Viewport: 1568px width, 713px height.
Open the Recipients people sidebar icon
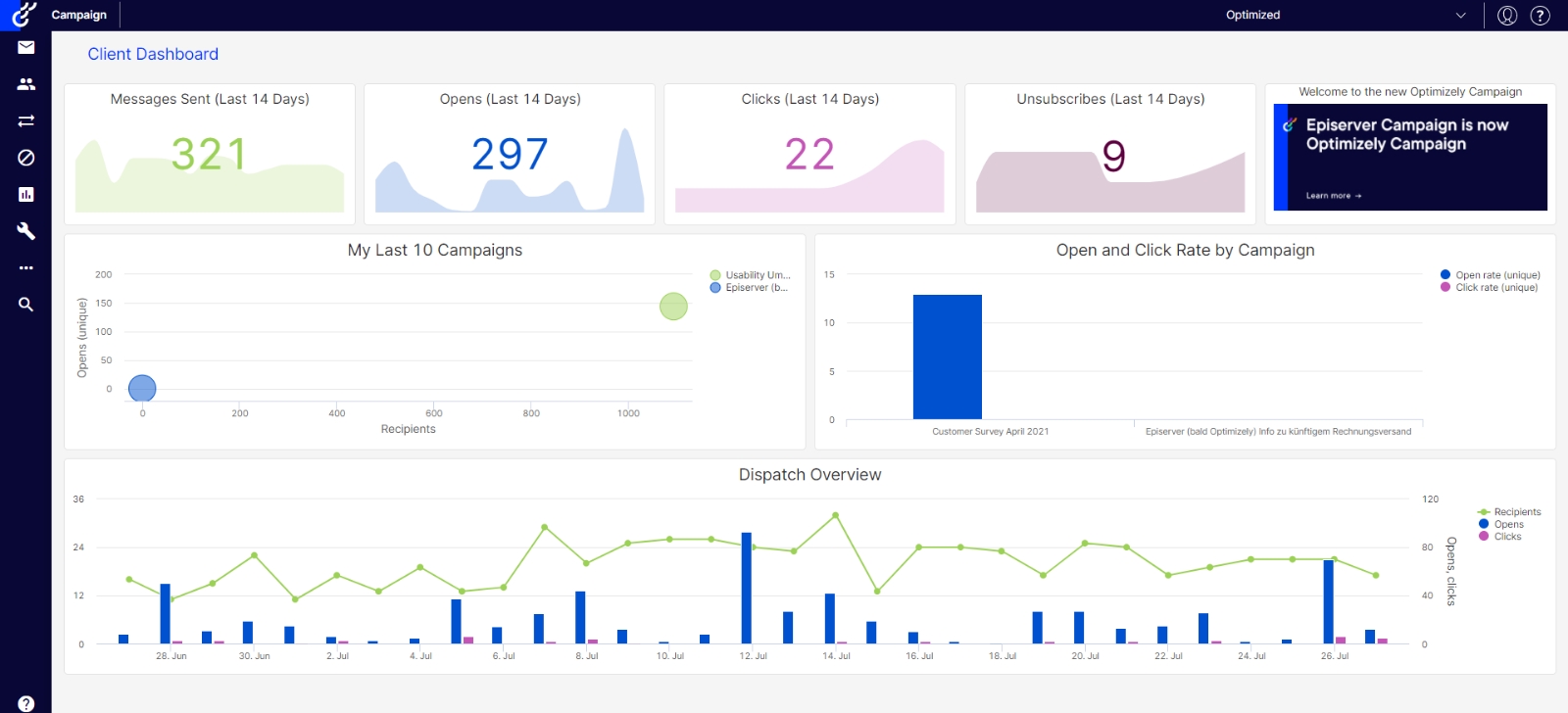26,84
